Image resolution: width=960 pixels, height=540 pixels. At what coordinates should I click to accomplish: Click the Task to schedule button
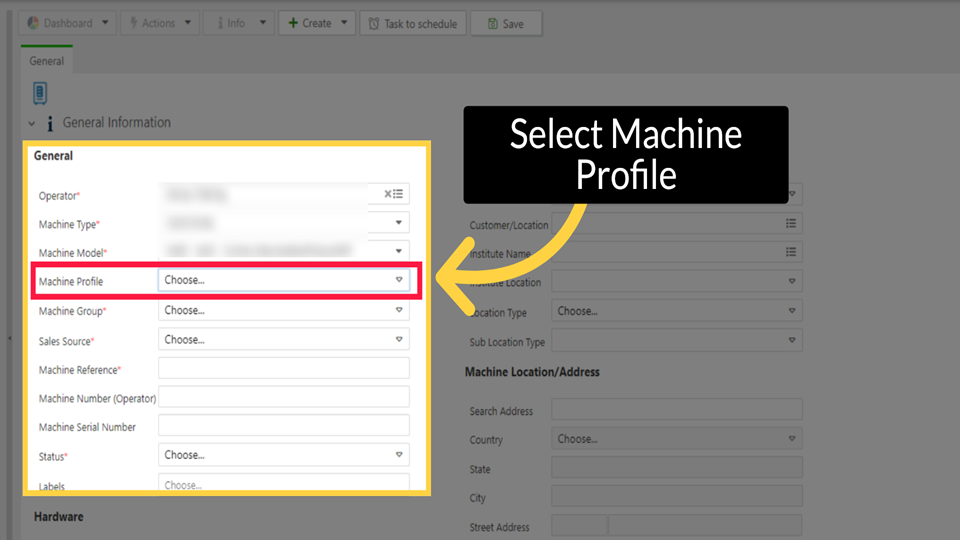(x=412, y=23)
